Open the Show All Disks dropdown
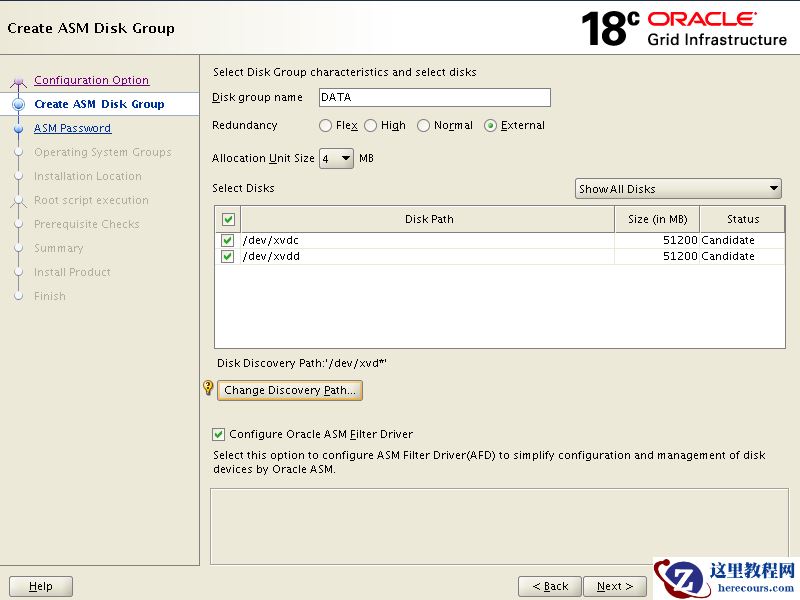 pyautogui.click(x=678, y=189)
